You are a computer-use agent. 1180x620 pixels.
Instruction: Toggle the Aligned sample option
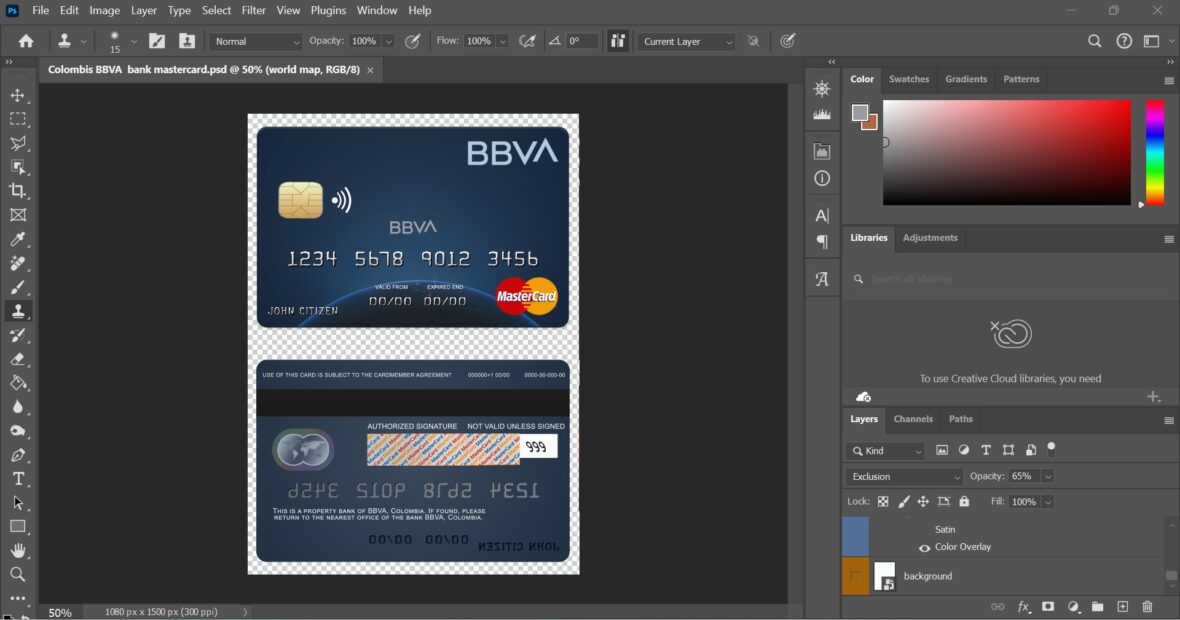617,41
